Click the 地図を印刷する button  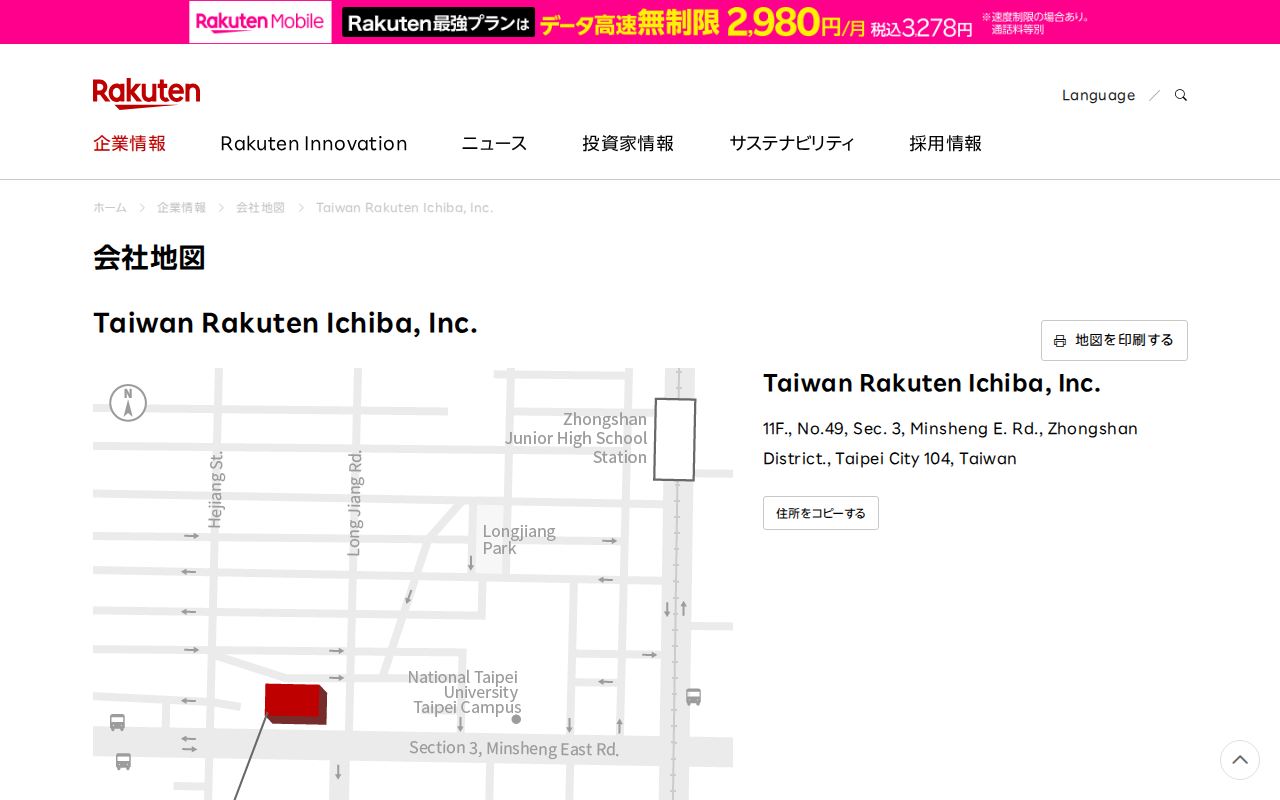point(1114,340)
